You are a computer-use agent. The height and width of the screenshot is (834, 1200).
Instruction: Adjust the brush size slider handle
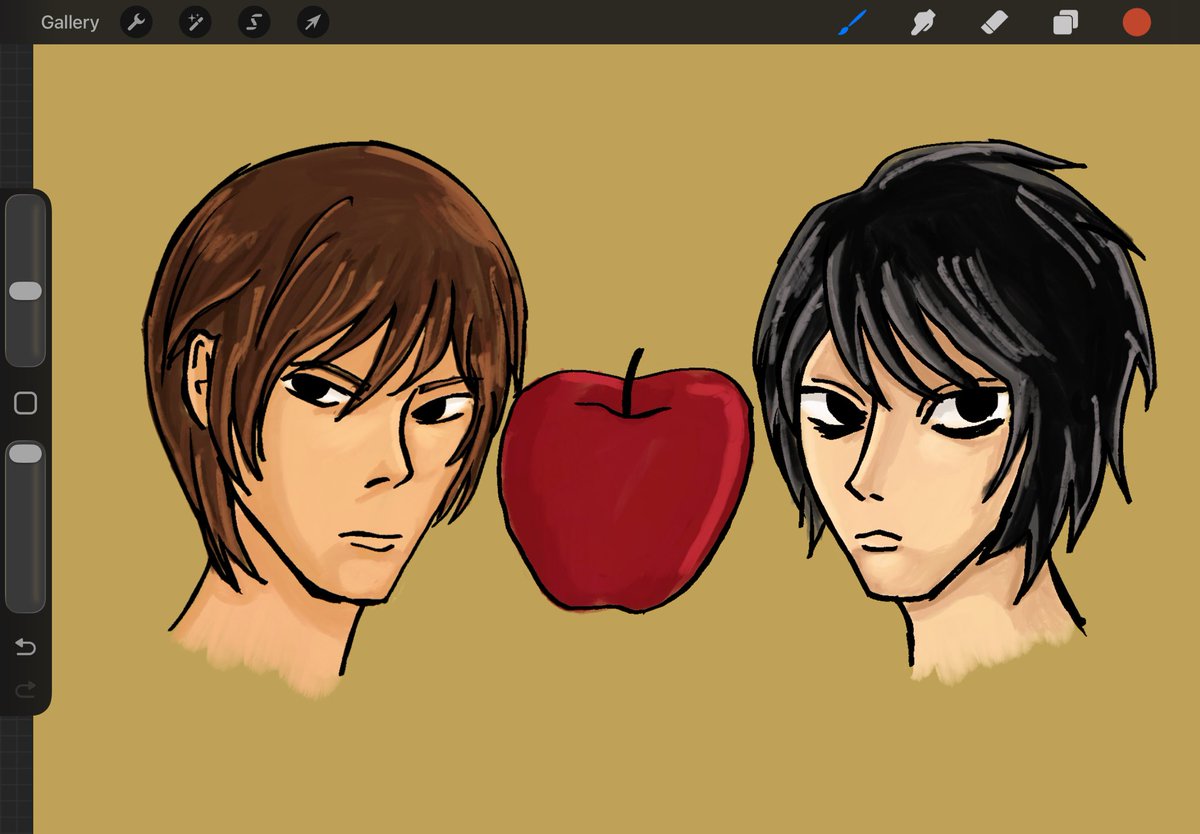point(25,291)
